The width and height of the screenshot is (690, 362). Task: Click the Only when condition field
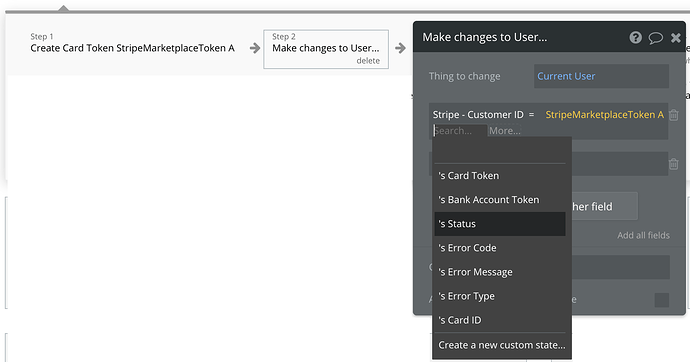click(620, 267)
